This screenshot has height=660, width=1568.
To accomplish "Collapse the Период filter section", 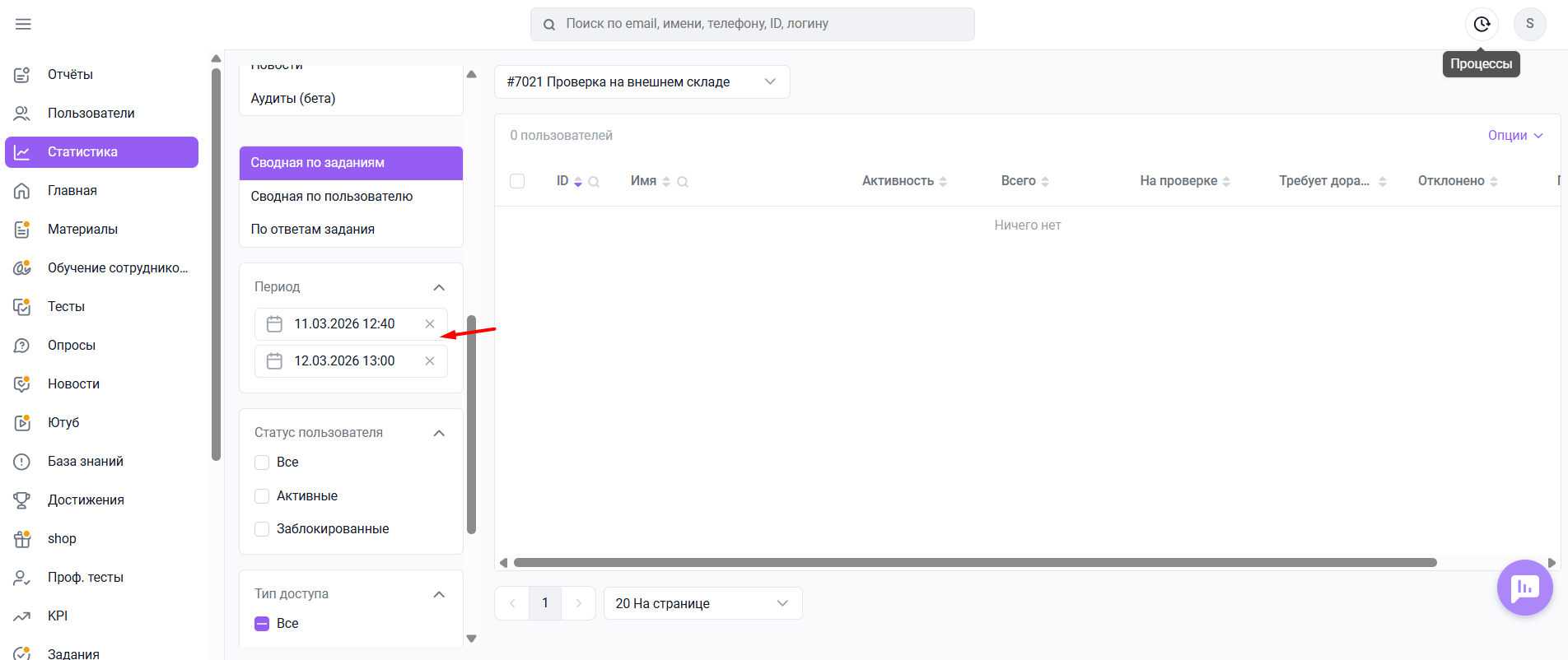I will point(439,287).
